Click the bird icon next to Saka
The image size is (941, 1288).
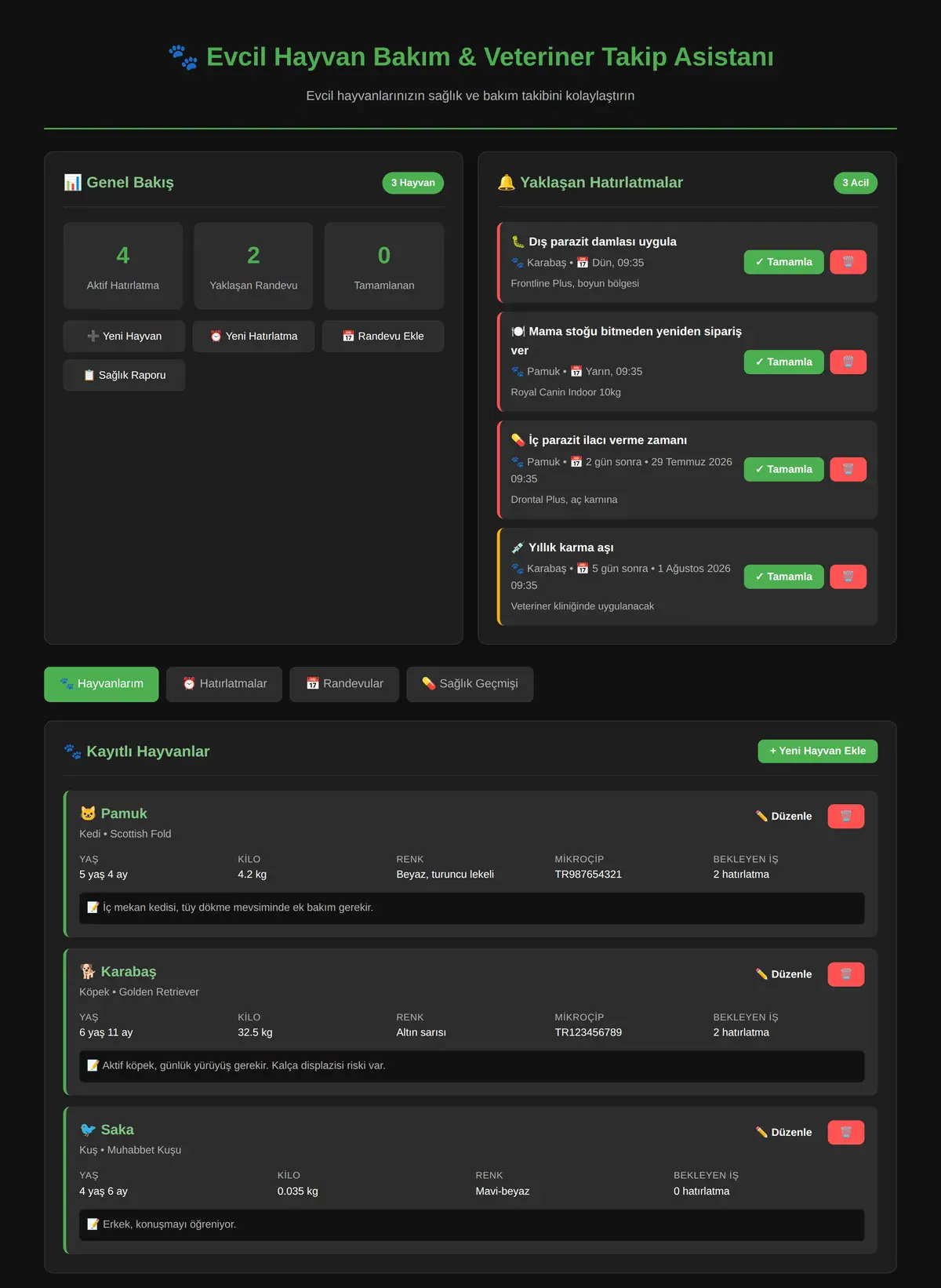coord(88,1130)
